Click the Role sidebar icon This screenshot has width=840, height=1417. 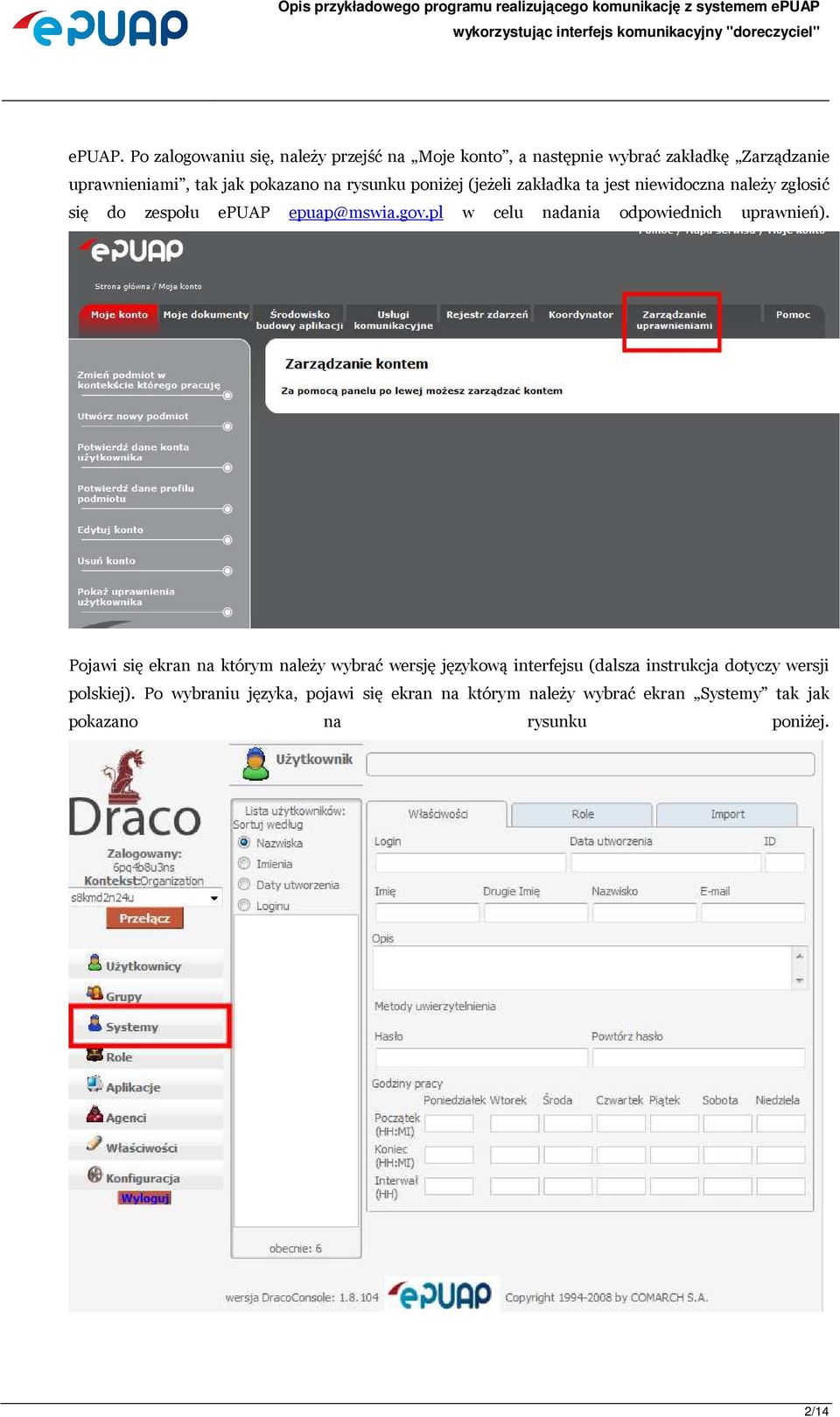point(94,1054)
